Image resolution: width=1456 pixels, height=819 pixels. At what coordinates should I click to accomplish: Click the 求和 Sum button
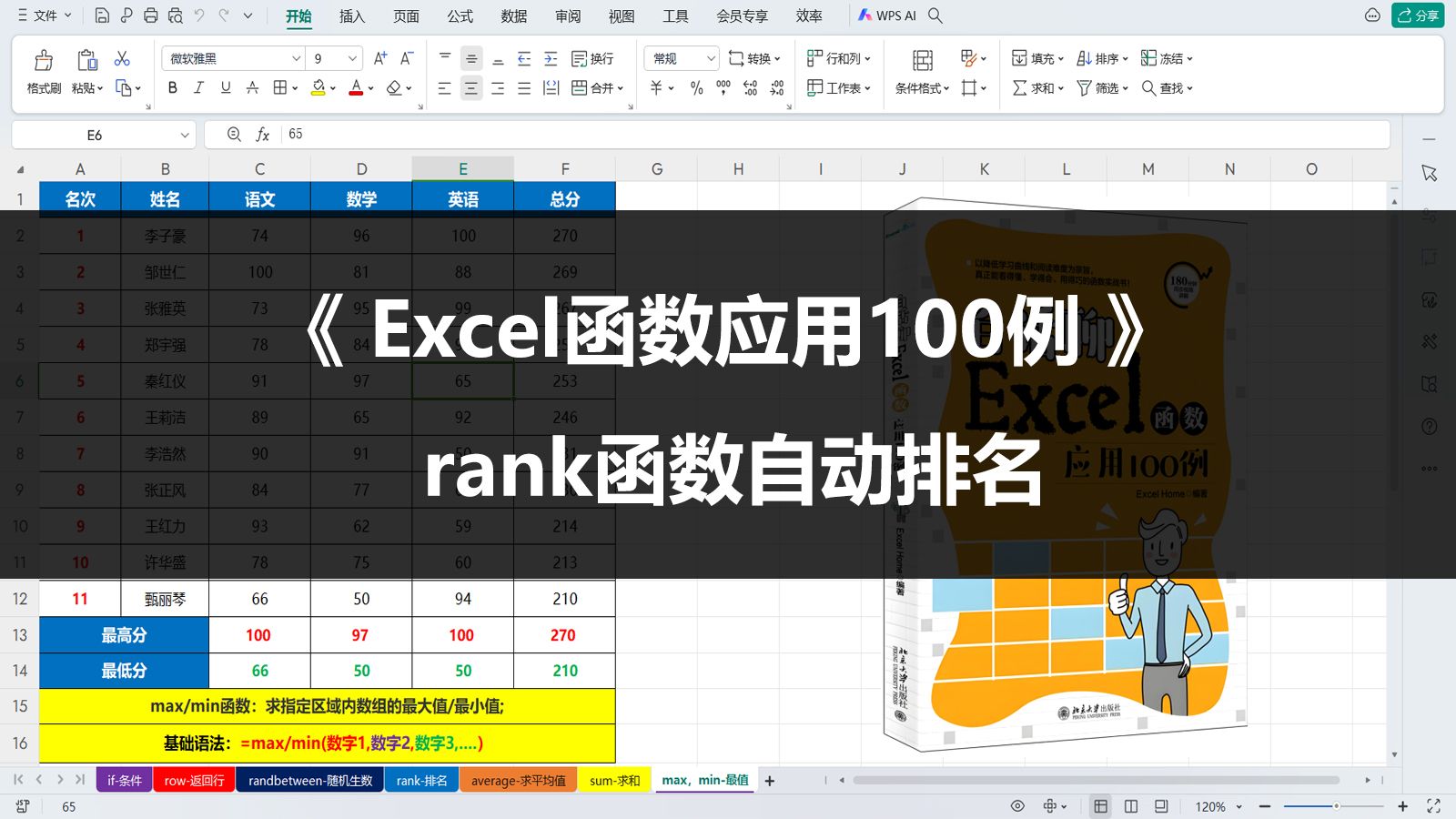1037,88
